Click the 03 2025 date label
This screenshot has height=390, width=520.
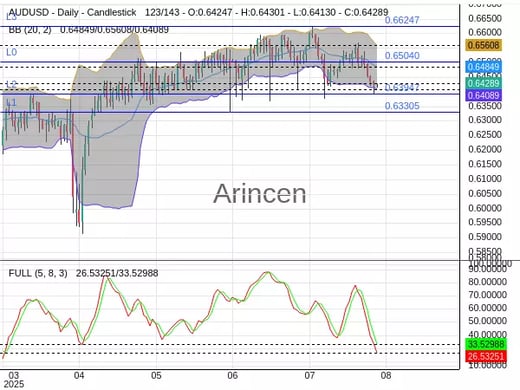click(x=14, y=380)
